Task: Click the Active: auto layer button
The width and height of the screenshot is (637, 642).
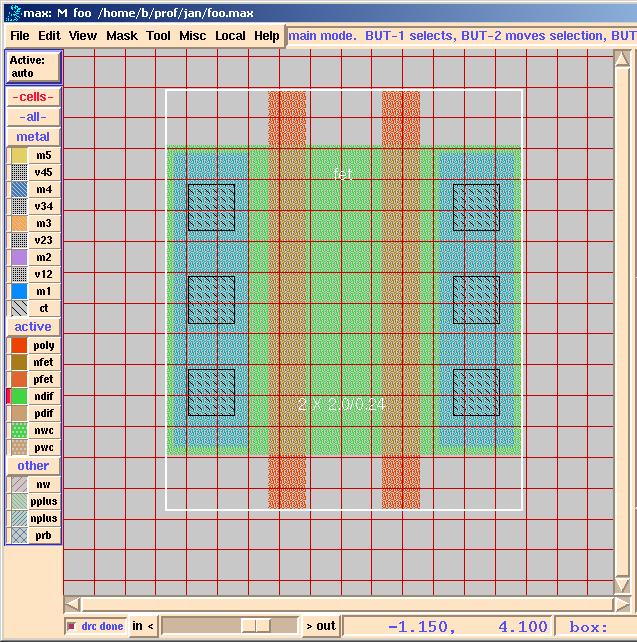Action: coord(33,67)
